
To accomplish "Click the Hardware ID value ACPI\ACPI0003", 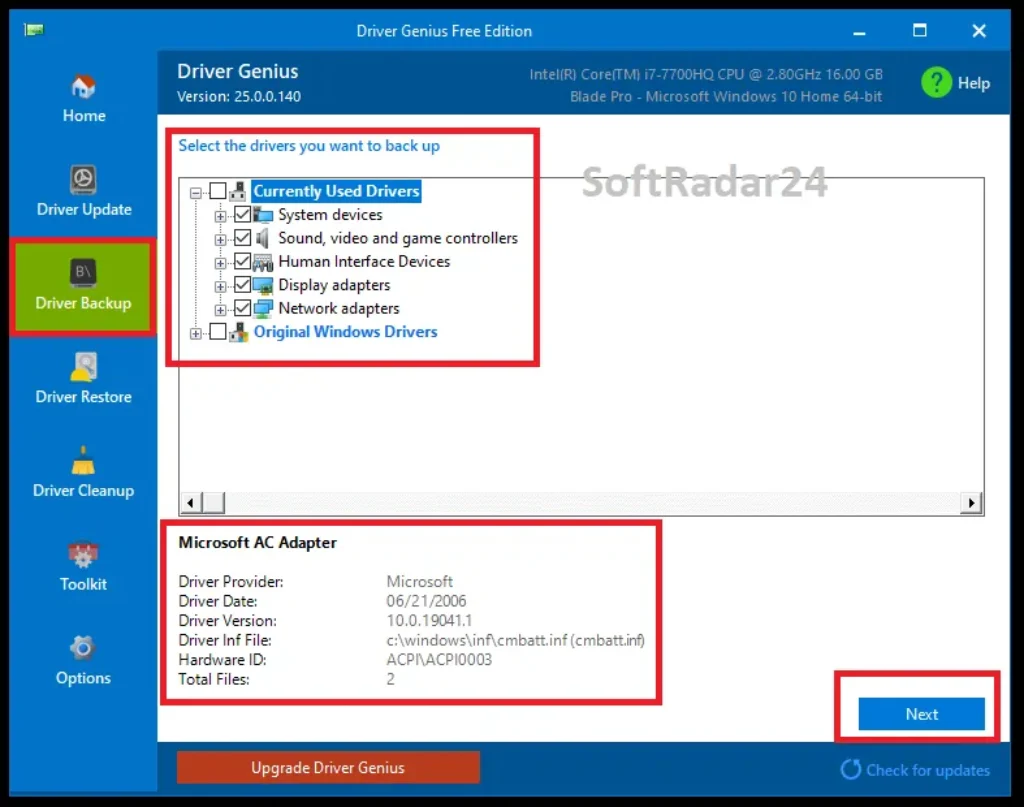I will [439, 659].
